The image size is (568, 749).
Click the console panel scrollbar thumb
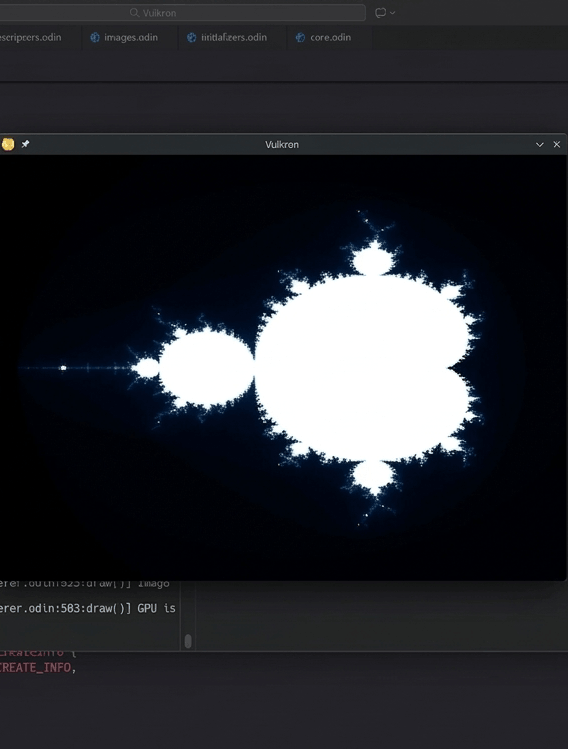[188, 641]
